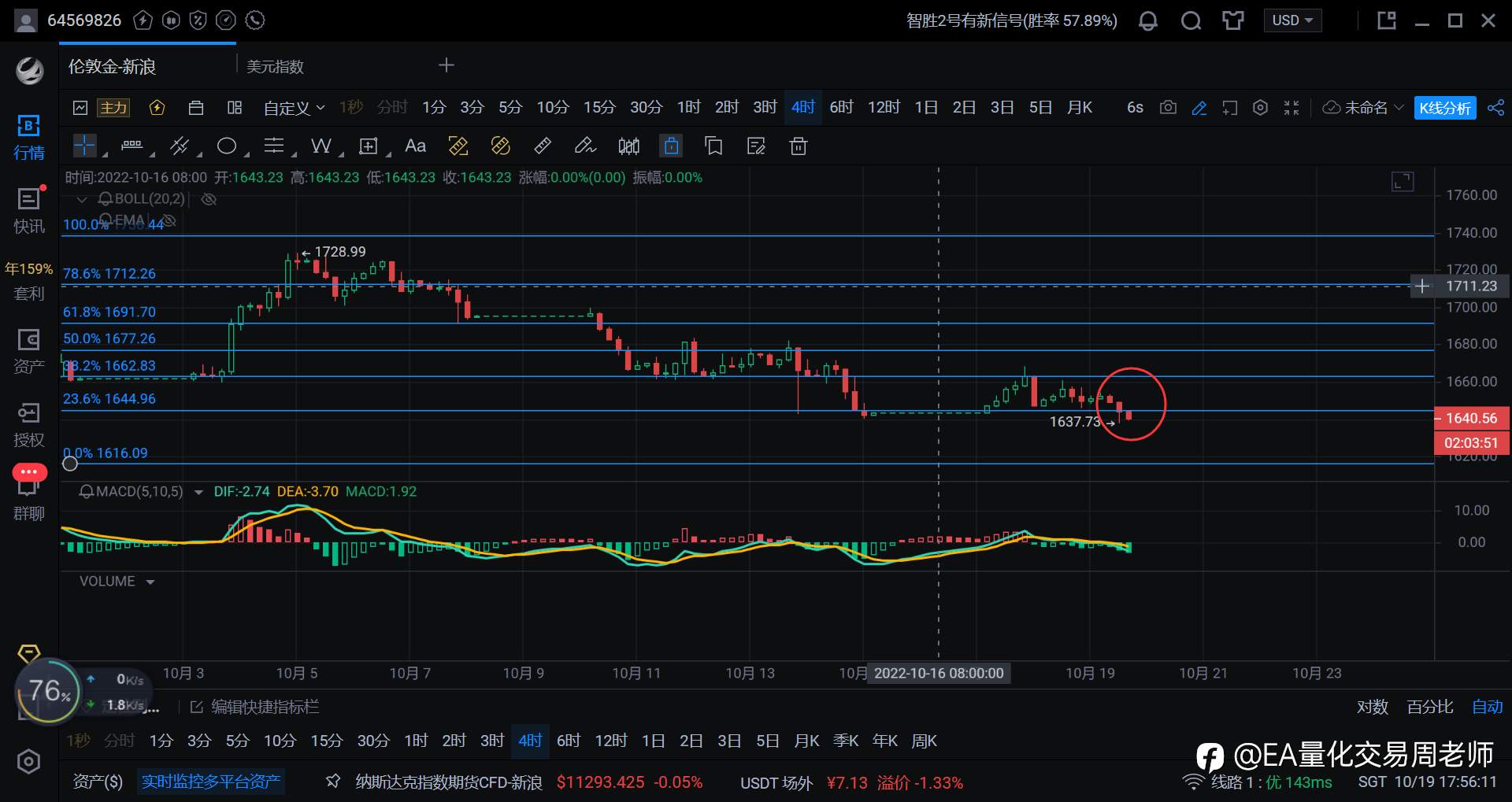Select the crosshair cursor drawing tool
Viewport: 1512px width, 802px height.
pyautogui.click(x=84, y=146)
